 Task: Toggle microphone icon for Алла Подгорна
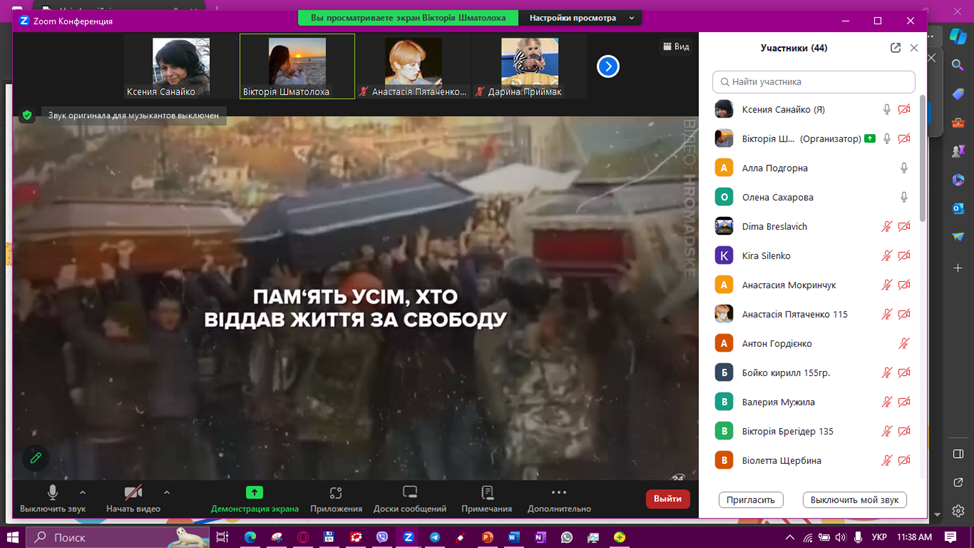click(x=904, y=168)
